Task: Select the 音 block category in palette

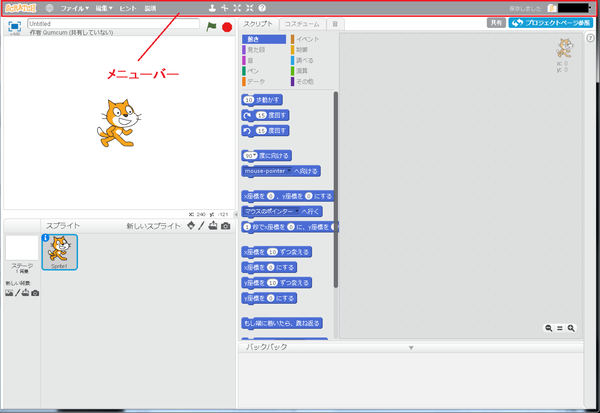Action: point(264,60)
